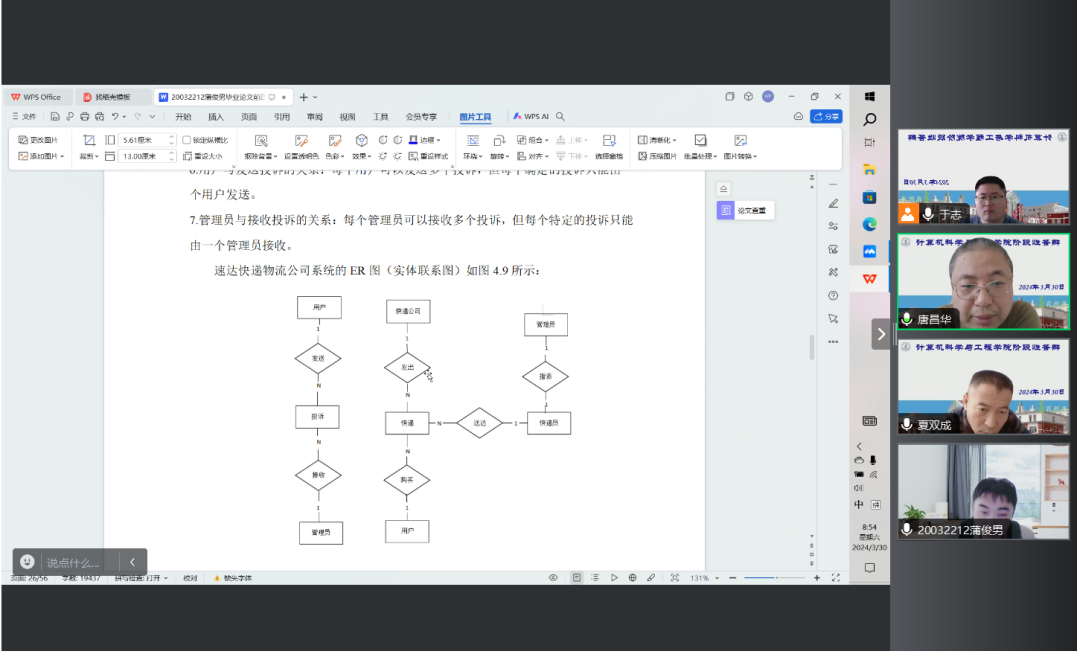Click the remove background (抠除背景) icon
The width and height of the screenshot is (1077, 654).
click(x=261, y=141)
